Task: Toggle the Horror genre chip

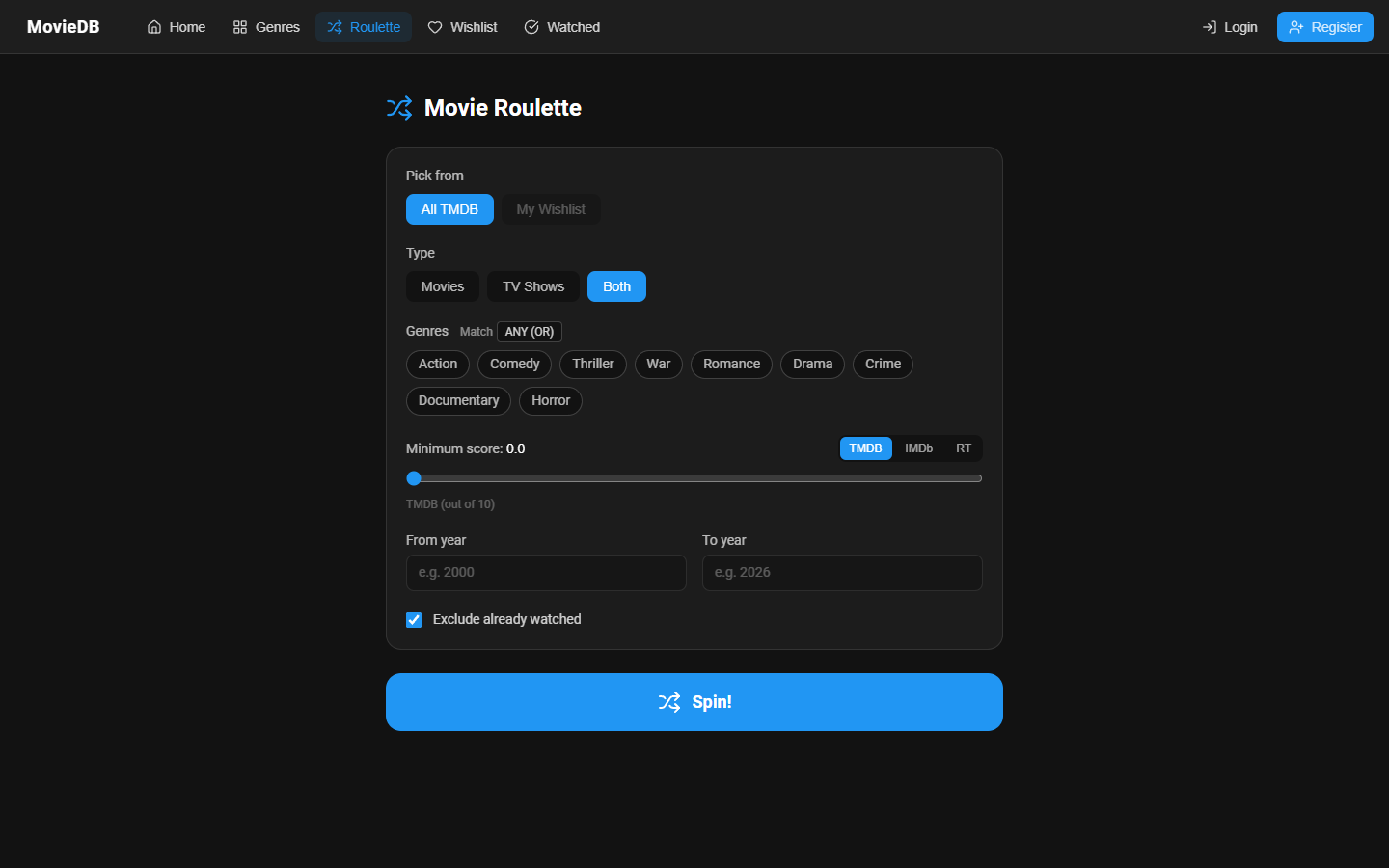Action: pyautogui.click(x=551, y=401)
